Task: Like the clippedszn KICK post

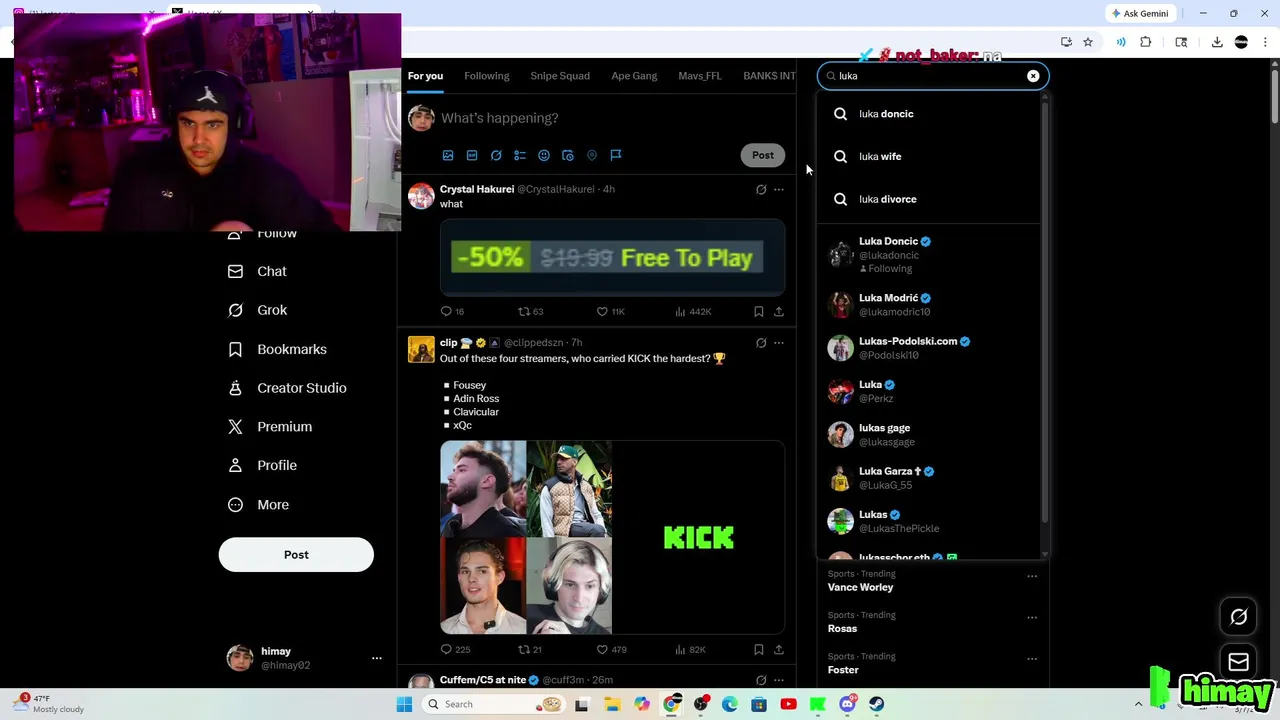Action: (x=611, y=650)
